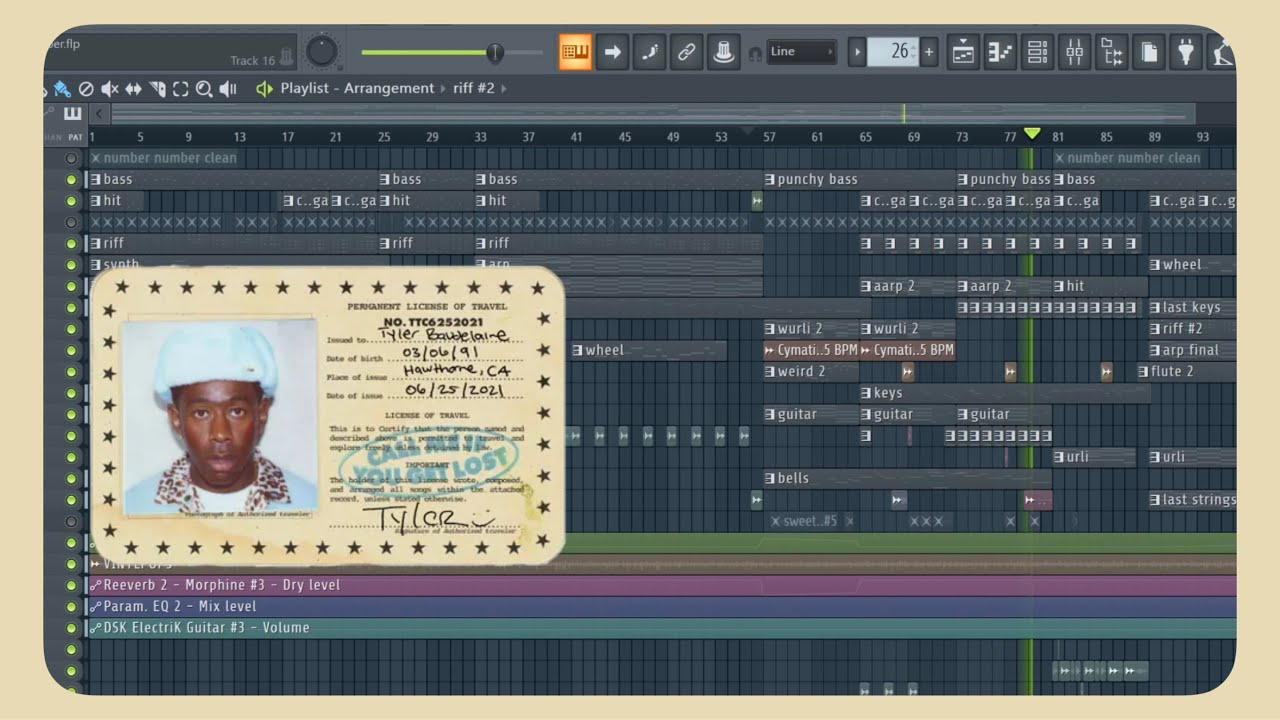This screenshot has width=1280, height=720.
Task: Click the riff #2 breadcrumb label
Action: [474, 89]
